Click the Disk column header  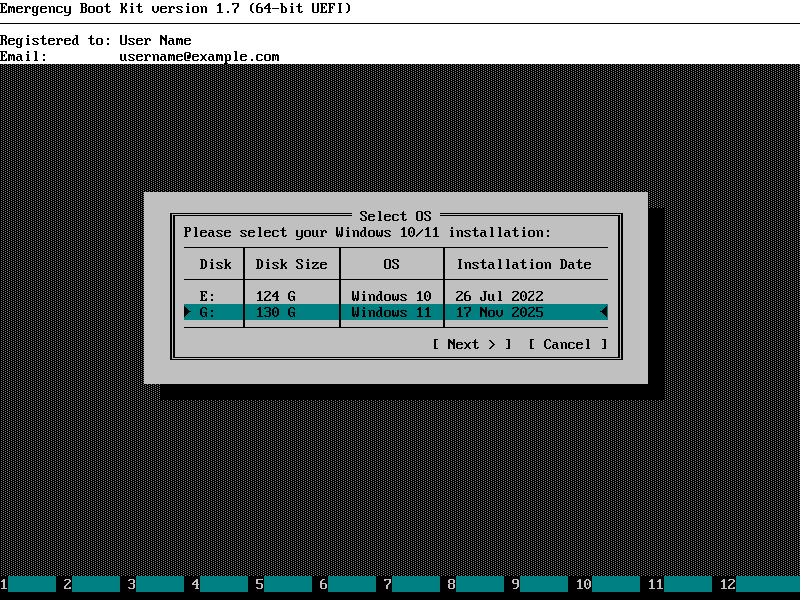(215, 264)
